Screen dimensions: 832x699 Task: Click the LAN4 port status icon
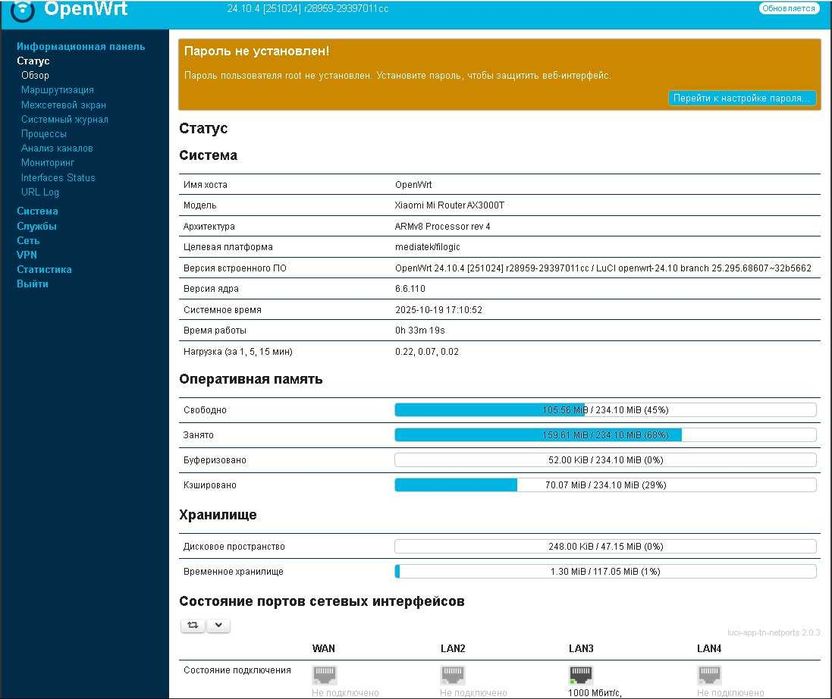pyautogui.click(x=709, y=675)
